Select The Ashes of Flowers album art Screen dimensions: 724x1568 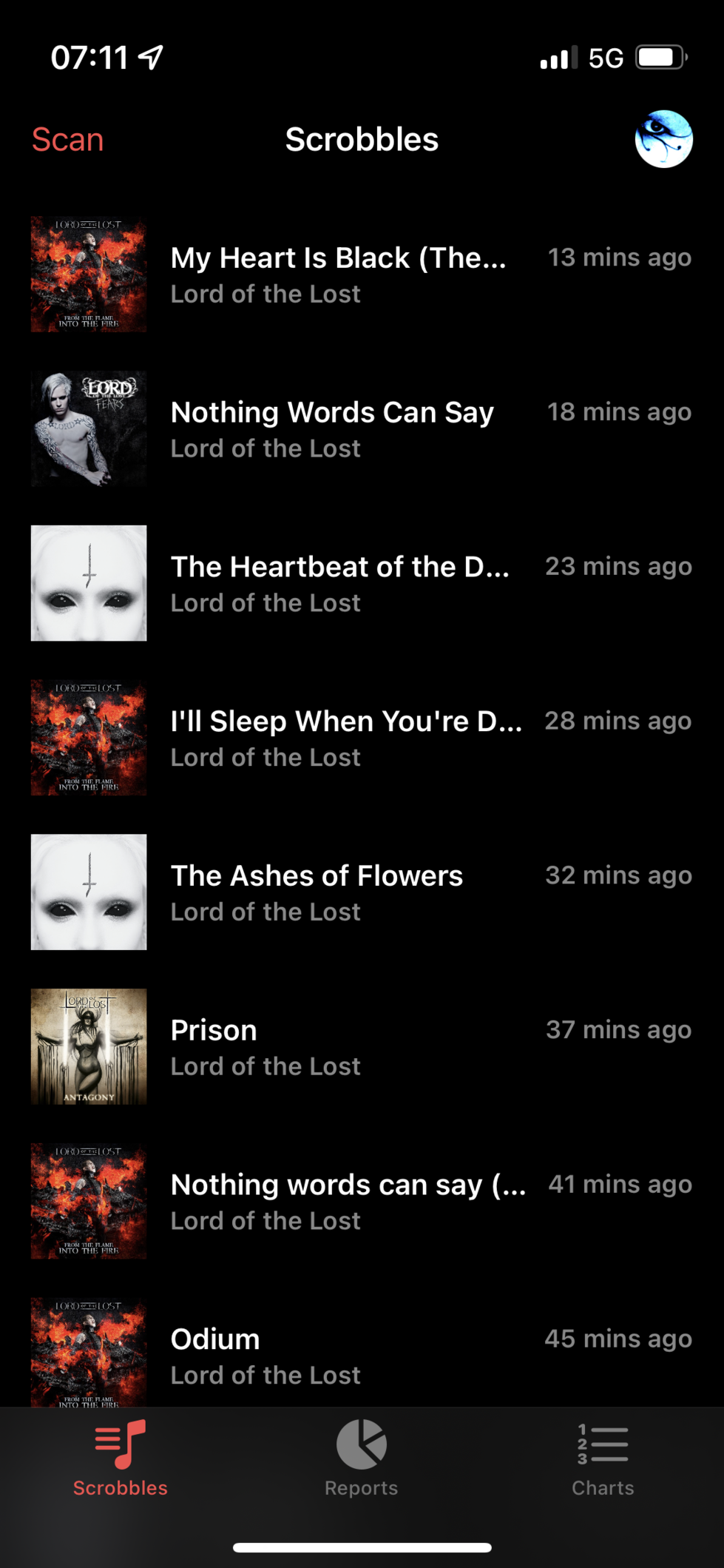89,892
